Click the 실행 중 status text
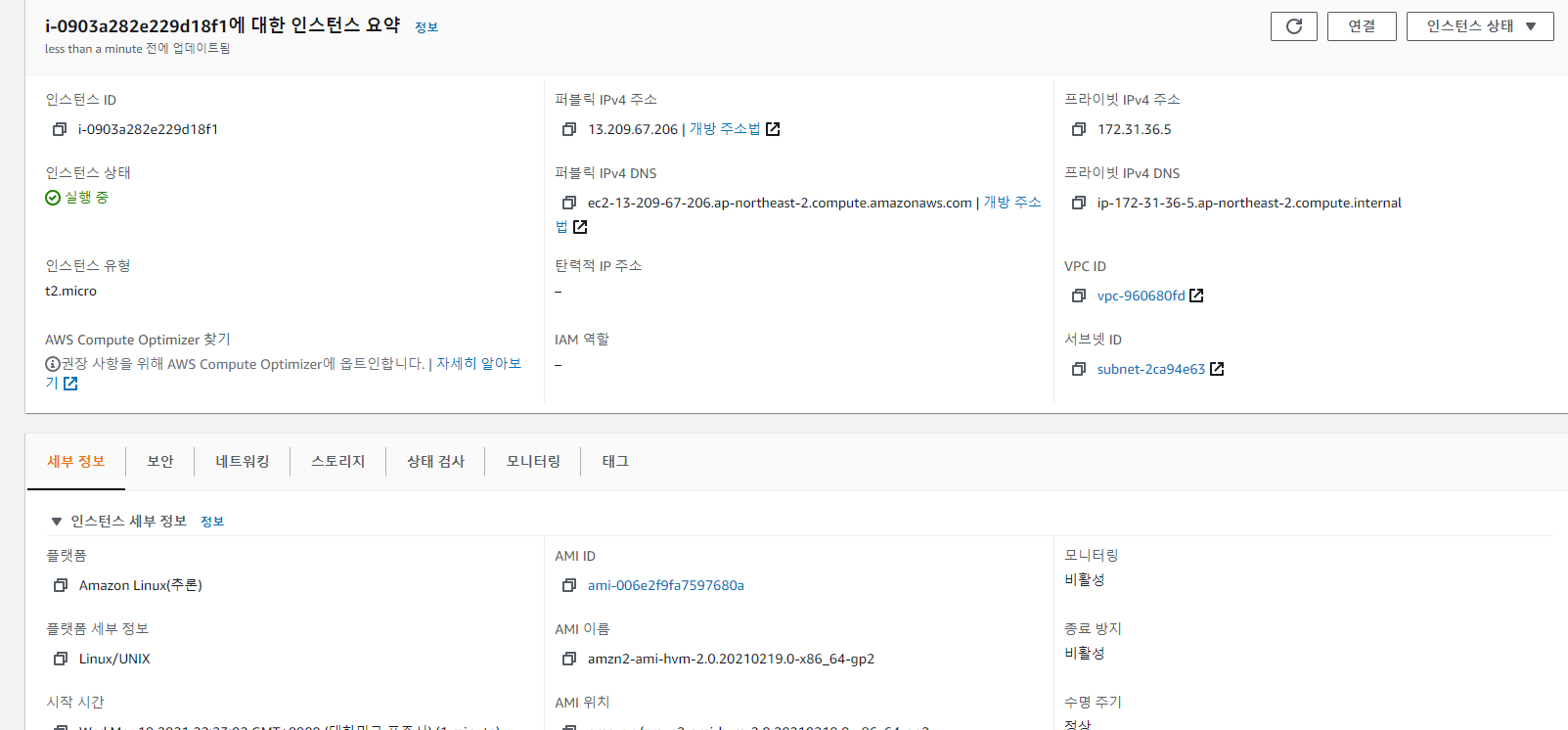The width and height of the screenshot is (1568, 730). click(x=87, y=198)
